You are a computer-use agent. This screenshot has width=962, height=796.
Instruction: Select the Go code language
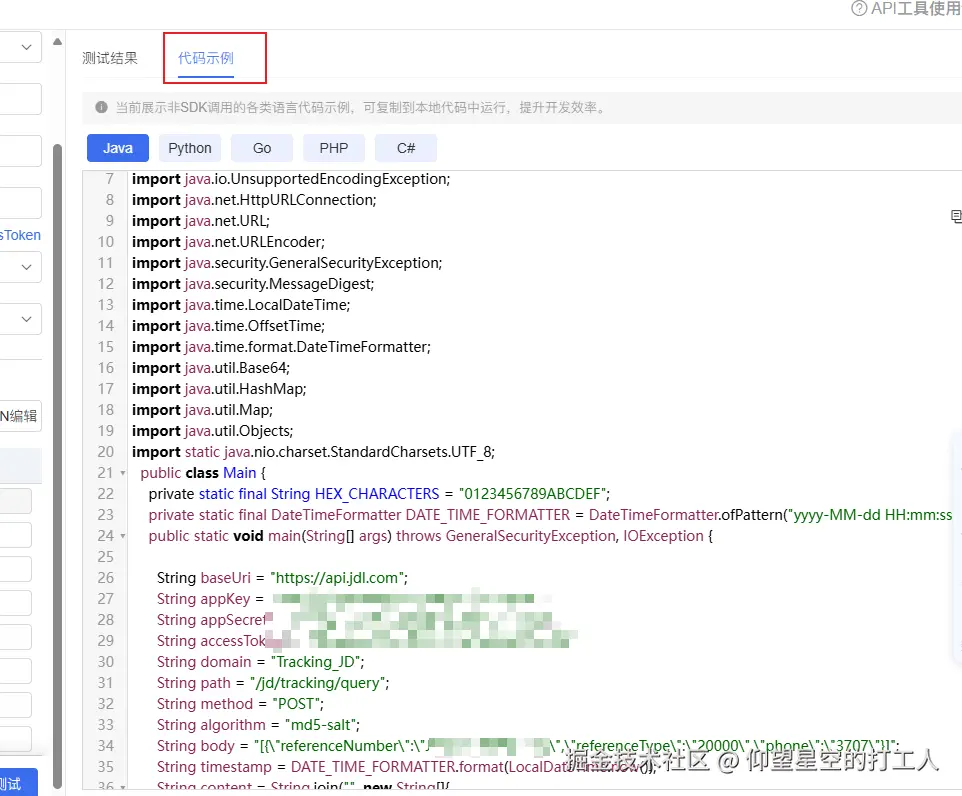(262, 148)
